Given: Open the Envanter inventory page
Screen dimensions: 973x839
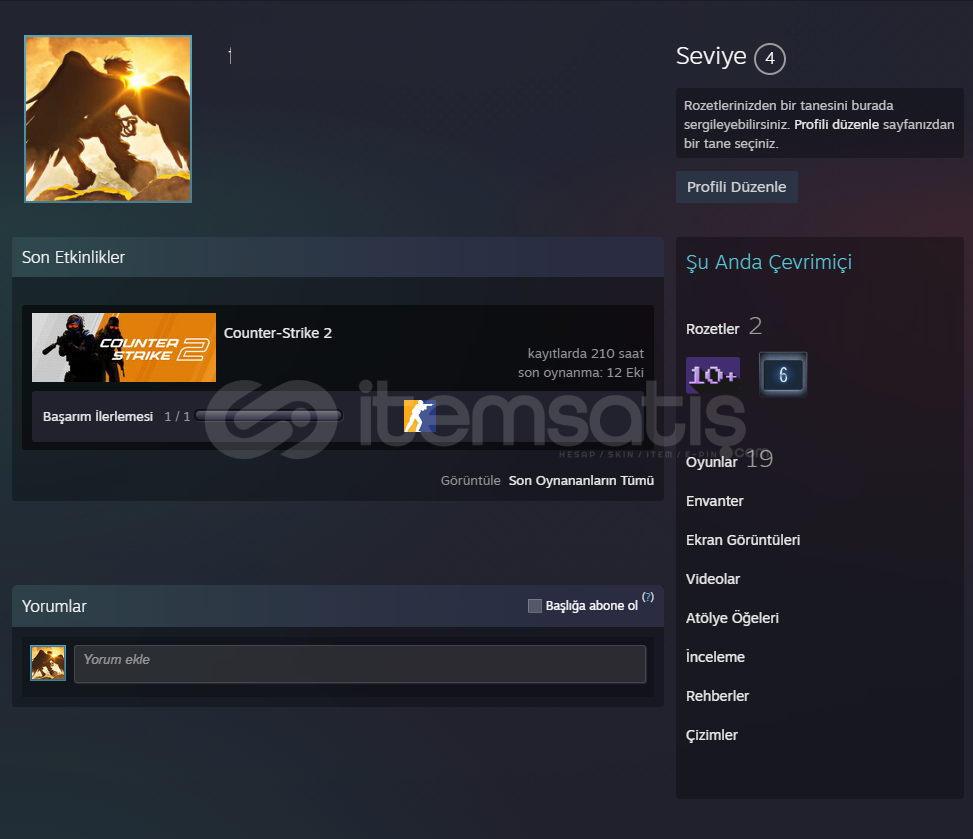Looking at the screenshot, I should pyautogui.click(x=714, y=501).
